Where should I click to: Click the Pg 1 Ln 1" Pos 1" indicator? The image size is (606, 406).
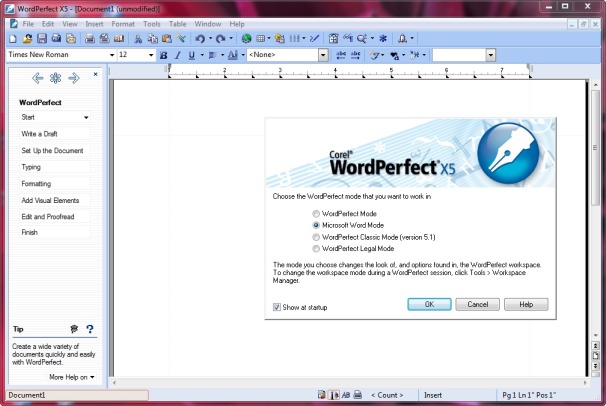coord(529,395)
